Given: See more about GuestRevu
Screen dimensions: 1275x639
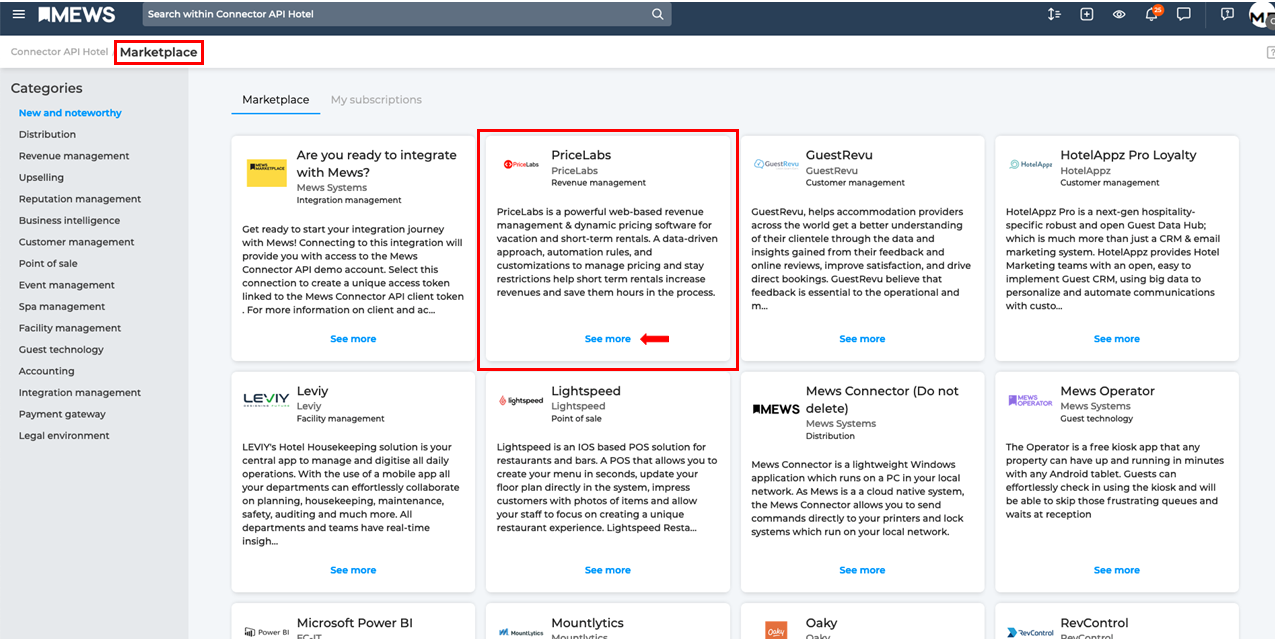Looking at the screenshot, I should point(862,339).
